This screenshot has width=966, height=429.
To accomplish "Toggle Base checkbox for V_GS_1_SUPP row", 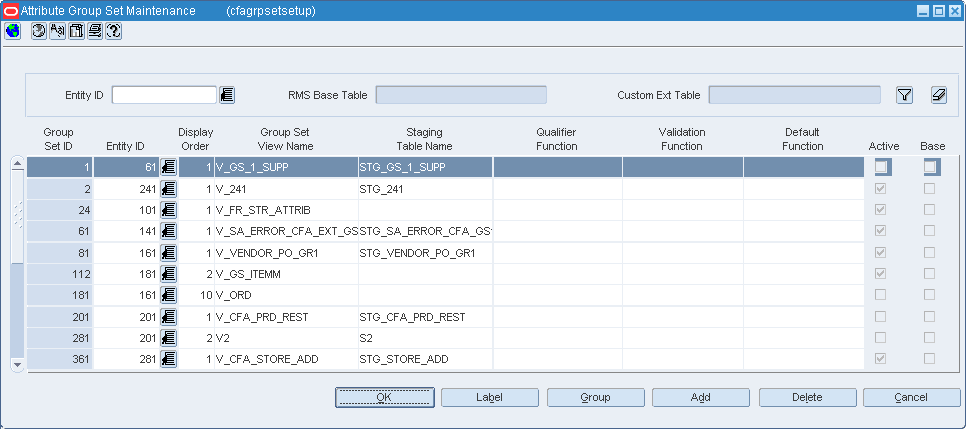I will coord(930,166).
